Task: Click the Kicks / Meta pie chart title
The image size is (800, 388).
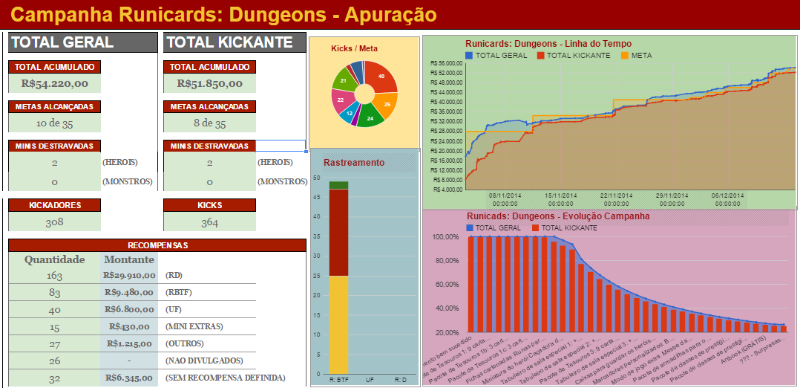Action: pyautogui.click(x=355, y=48)
